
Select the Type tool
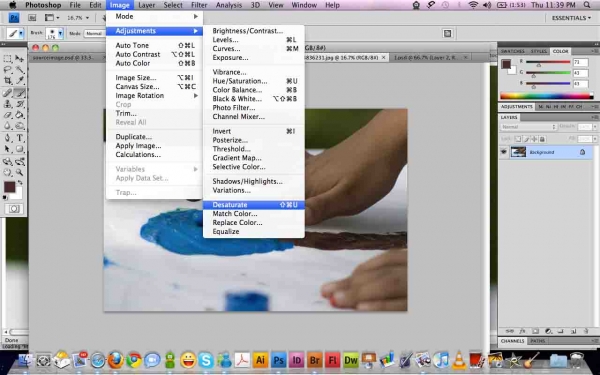point(19,138)
